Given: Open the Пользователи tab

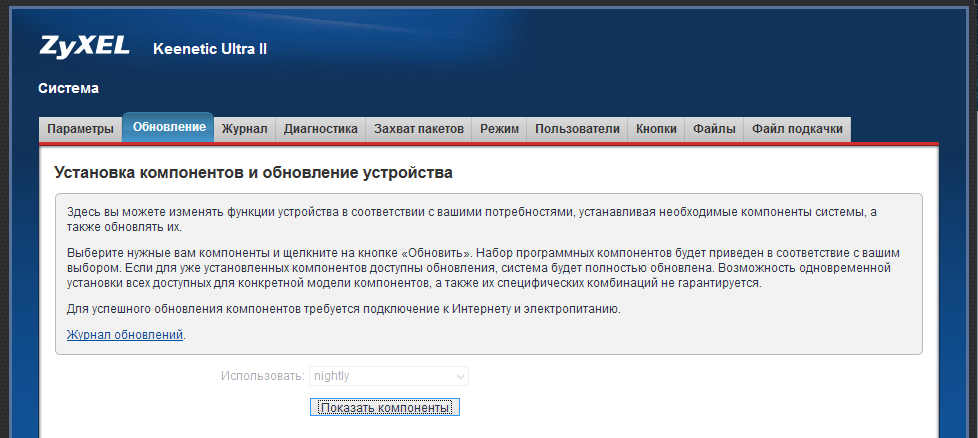Looking at the screenshot, I should coord(577,129).
